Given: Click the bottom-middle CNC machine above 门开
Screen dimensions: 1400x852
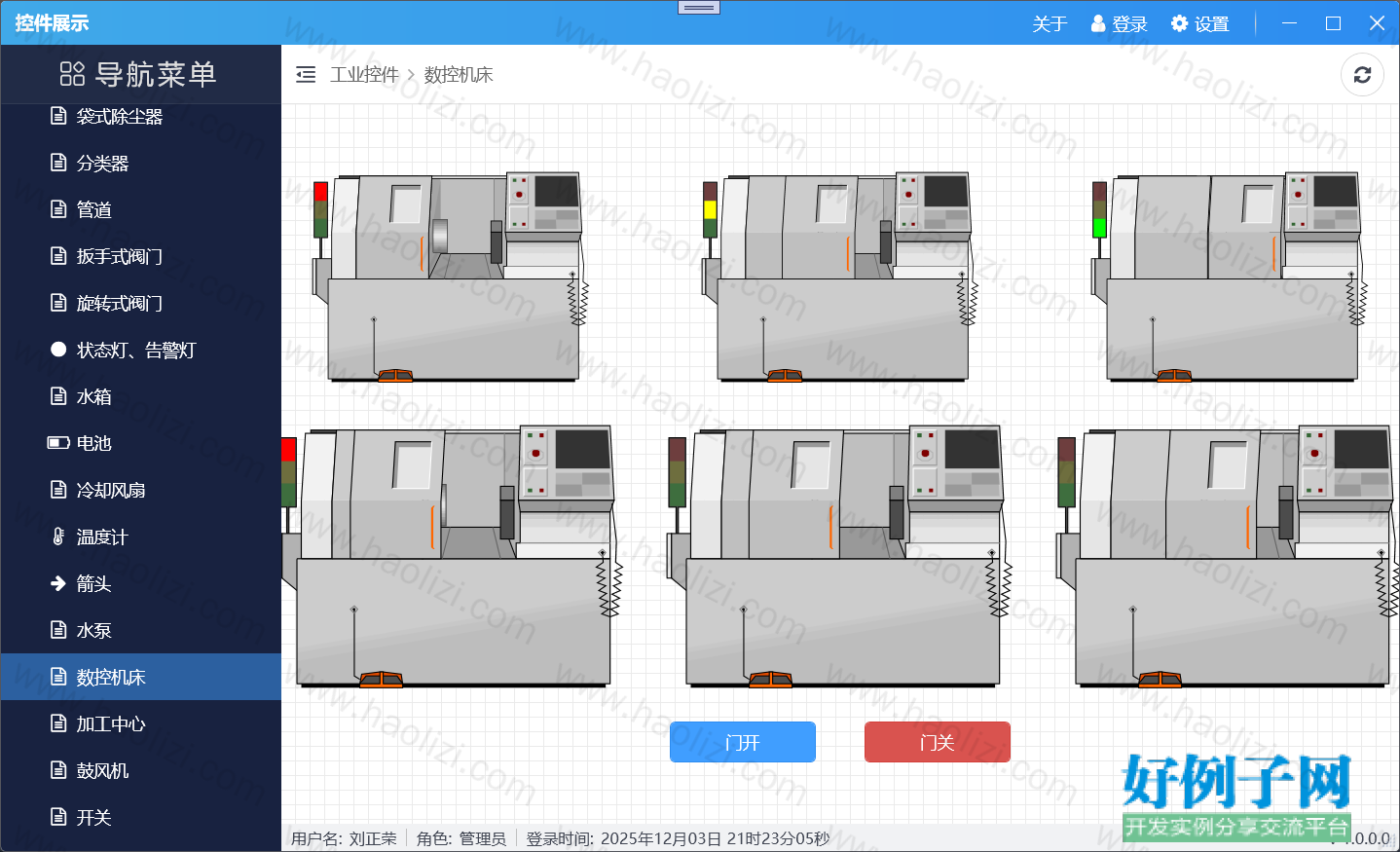Looking at the screenshot, I should (x=839, y=556).
